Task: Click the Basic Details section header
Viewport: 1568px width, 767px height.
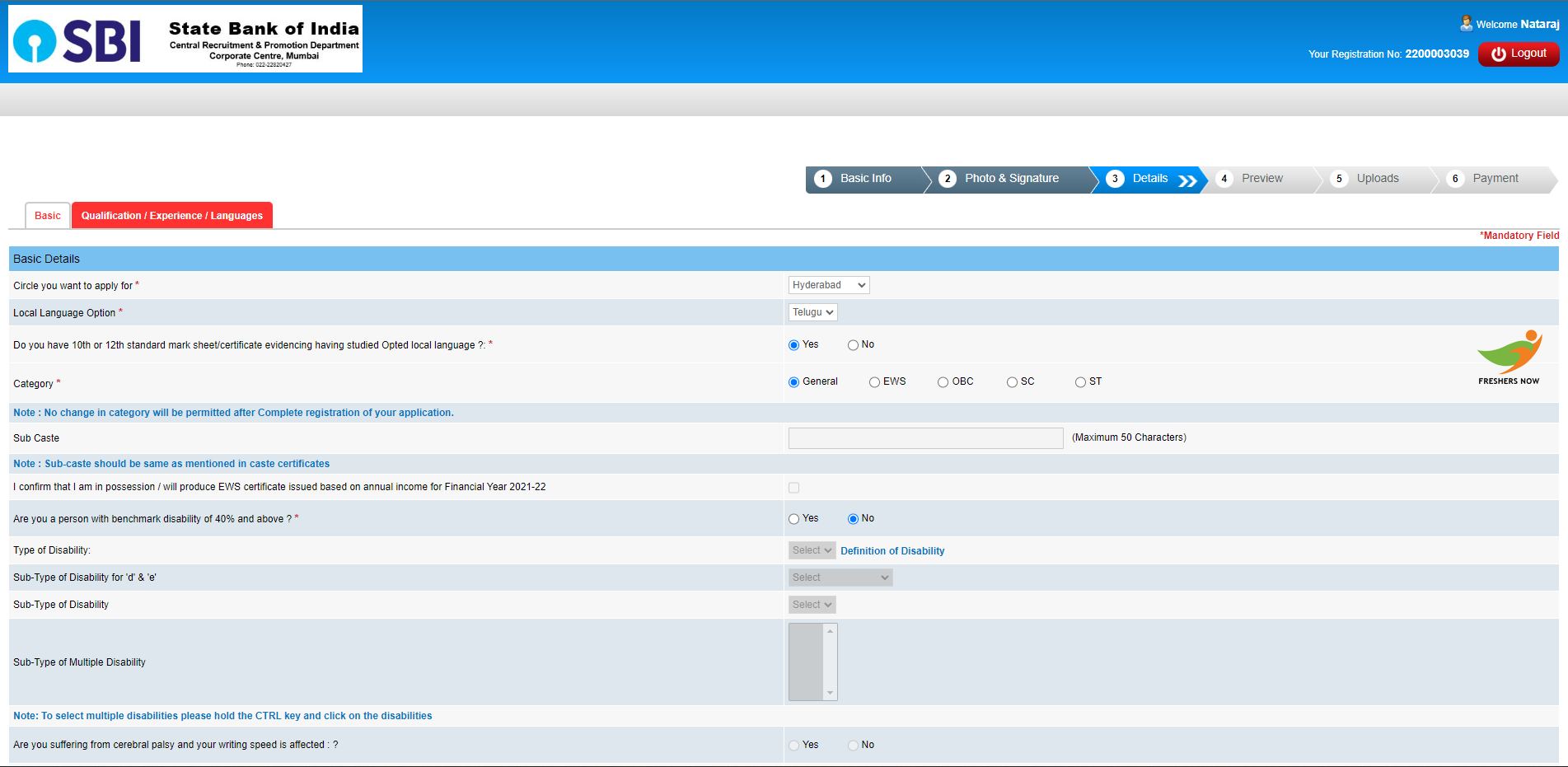Action: [x=784, y=259]
